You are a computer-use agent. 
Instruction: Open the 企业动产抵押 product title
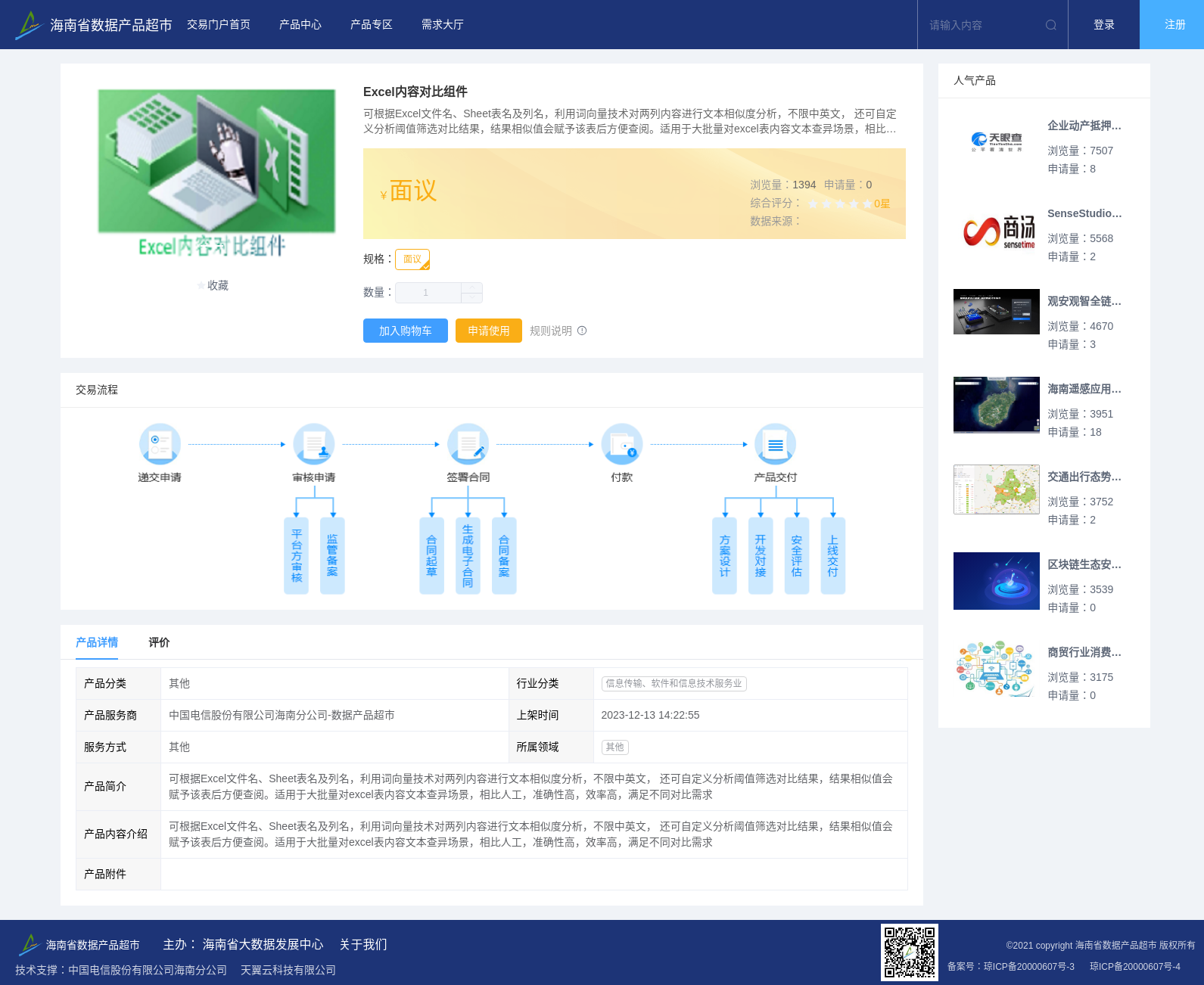[1084, 126]
